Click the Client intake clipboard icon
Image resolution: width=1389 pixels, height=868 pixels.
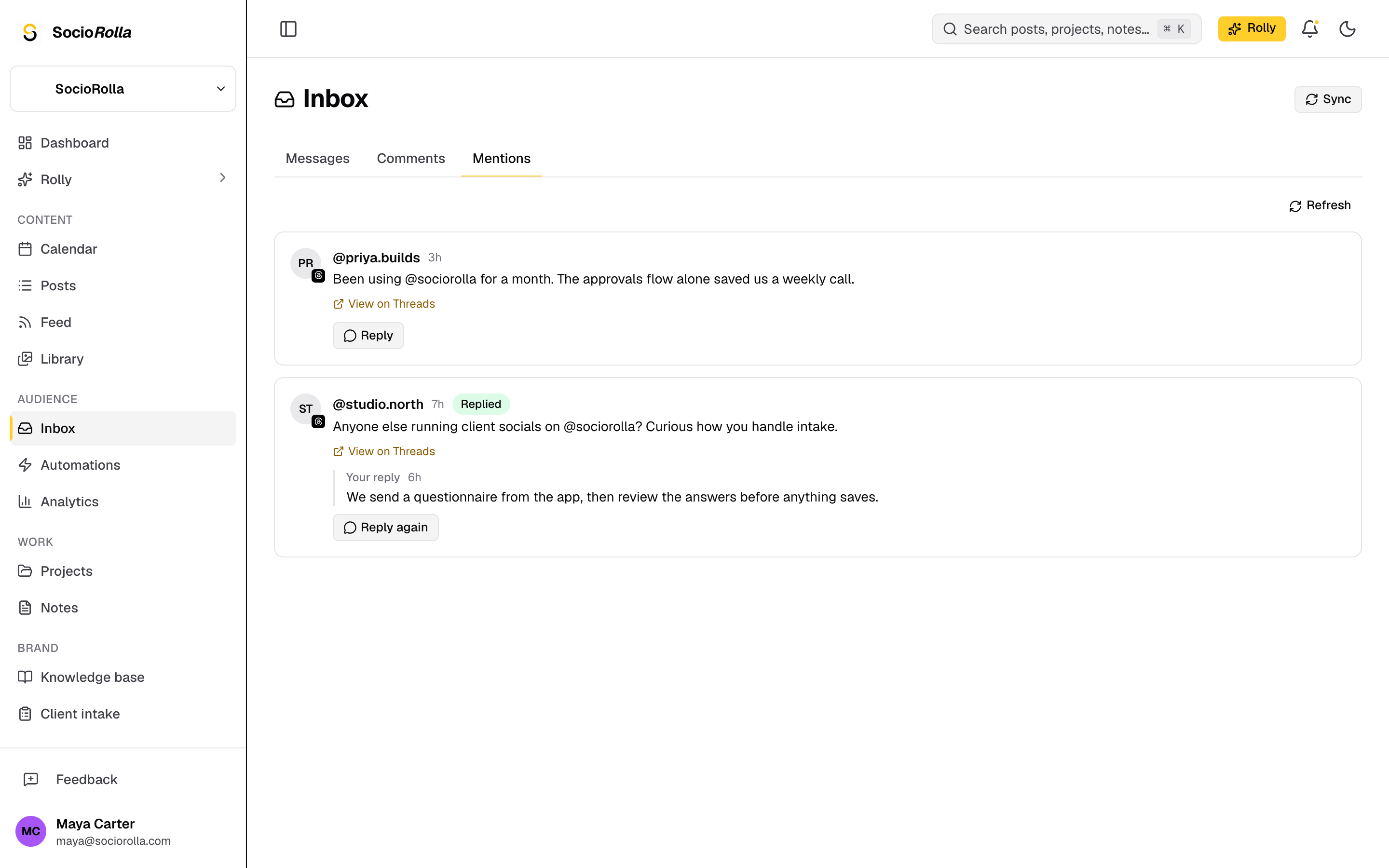pos(25,714)
